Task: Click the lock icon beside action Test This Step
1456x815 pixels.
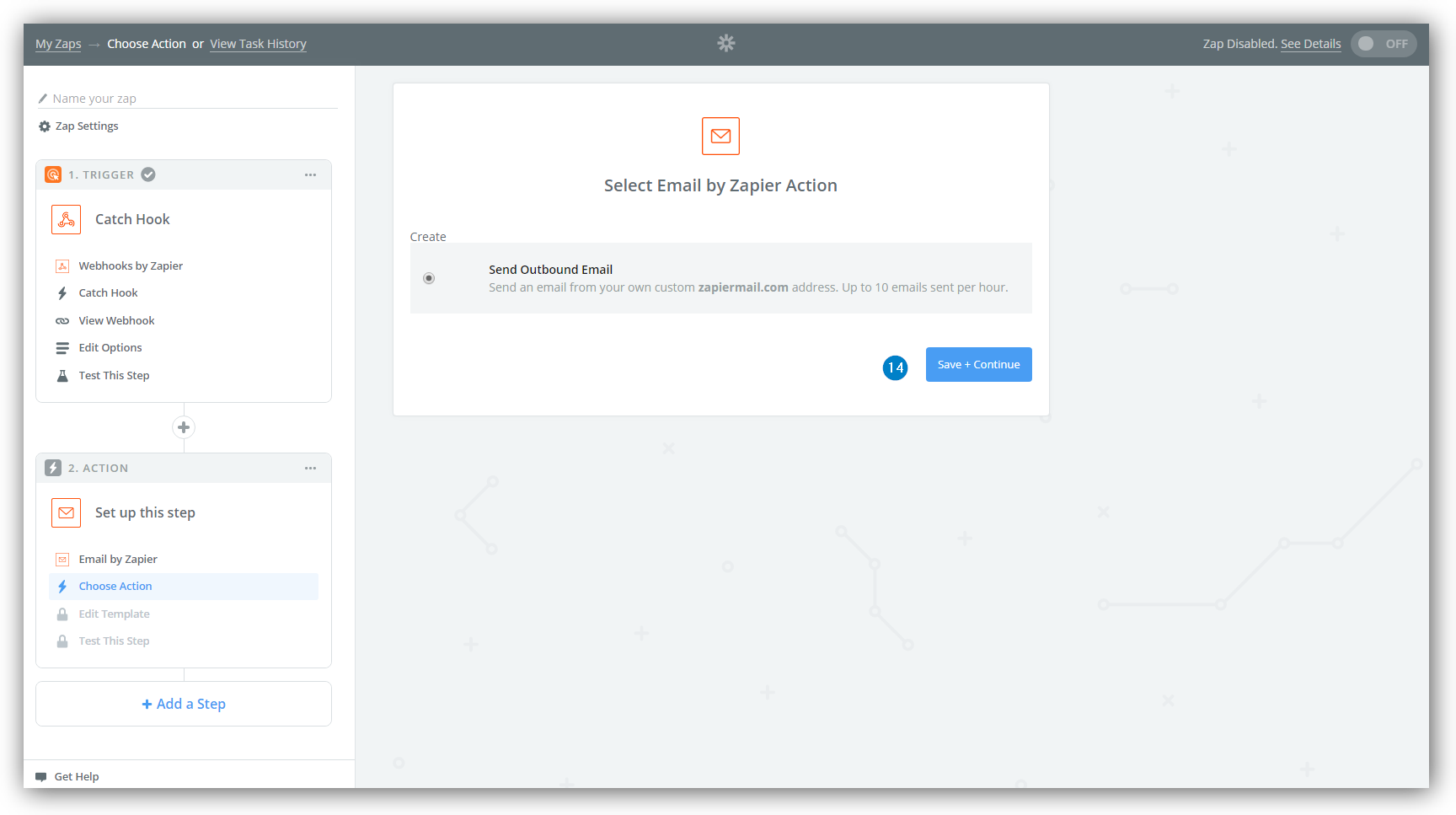Action: (x=62, y=641)
